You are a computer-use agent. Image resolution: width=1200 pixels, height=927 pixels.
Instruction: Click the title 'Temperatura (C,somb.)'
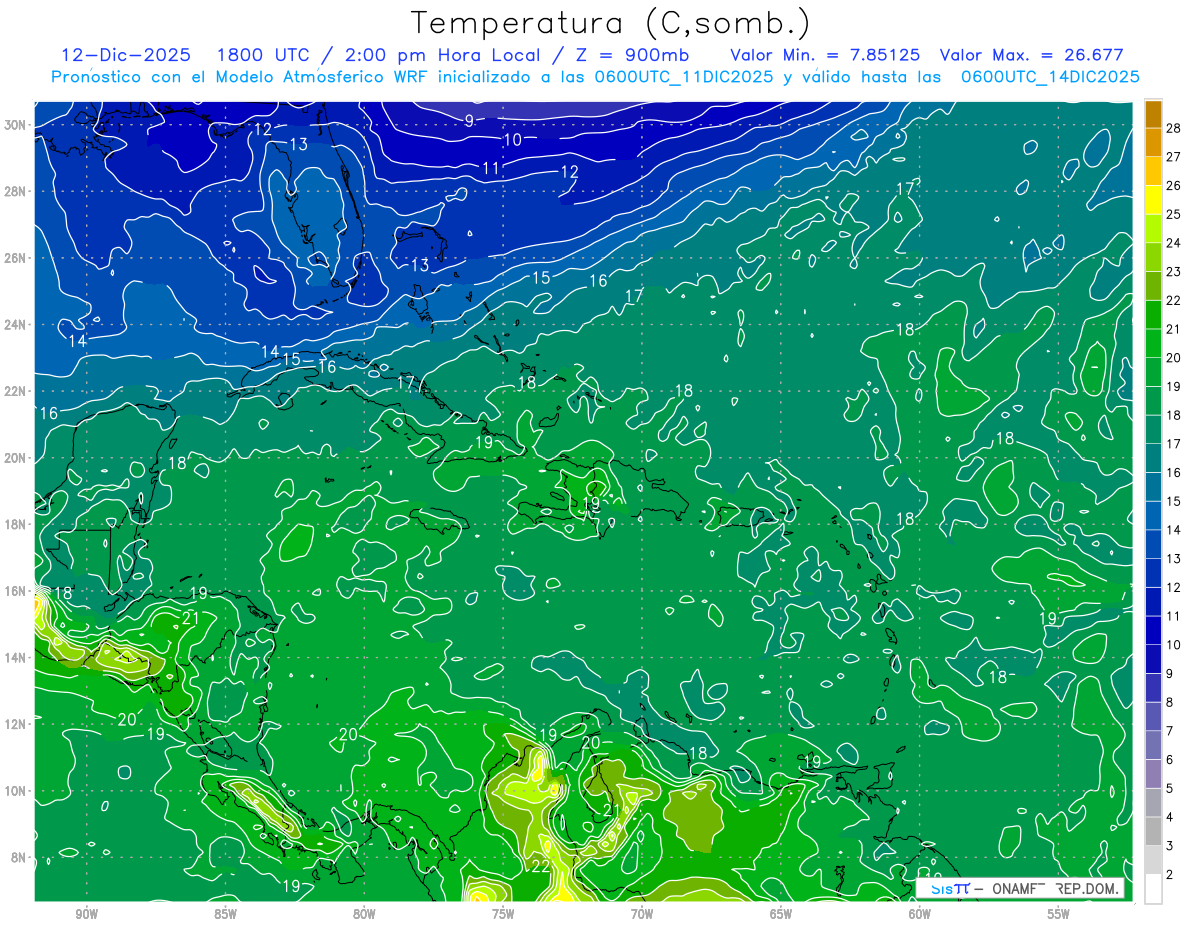click(610, 23)
